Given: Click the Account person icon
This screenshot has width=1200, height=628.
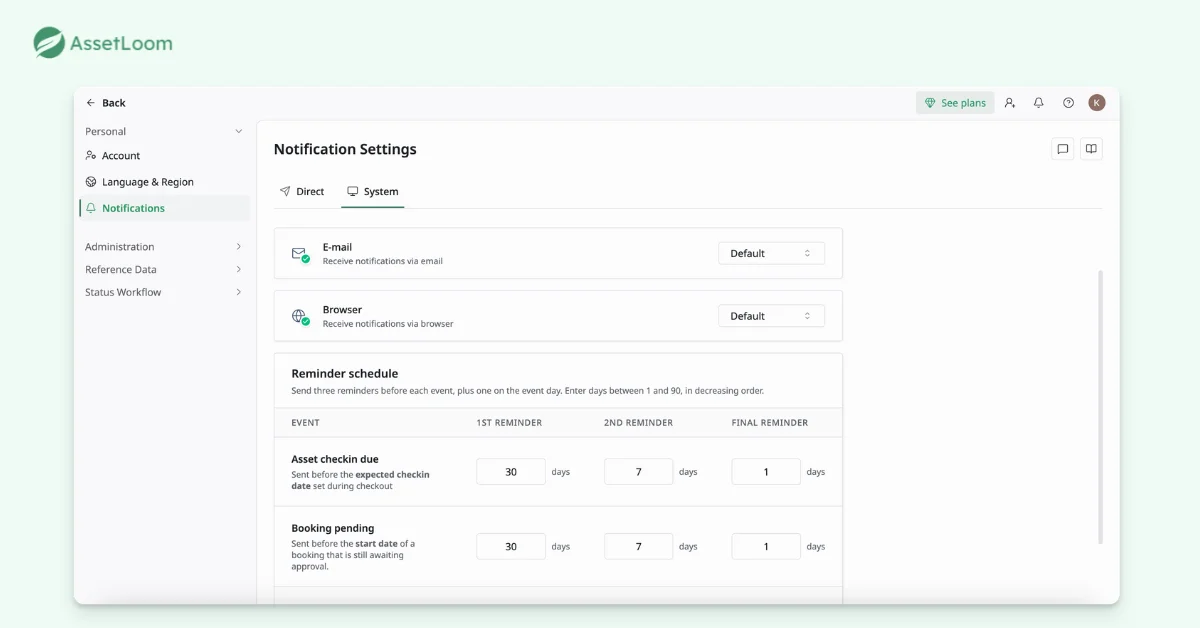Looking at the screenshot, I should coord(91,156).
